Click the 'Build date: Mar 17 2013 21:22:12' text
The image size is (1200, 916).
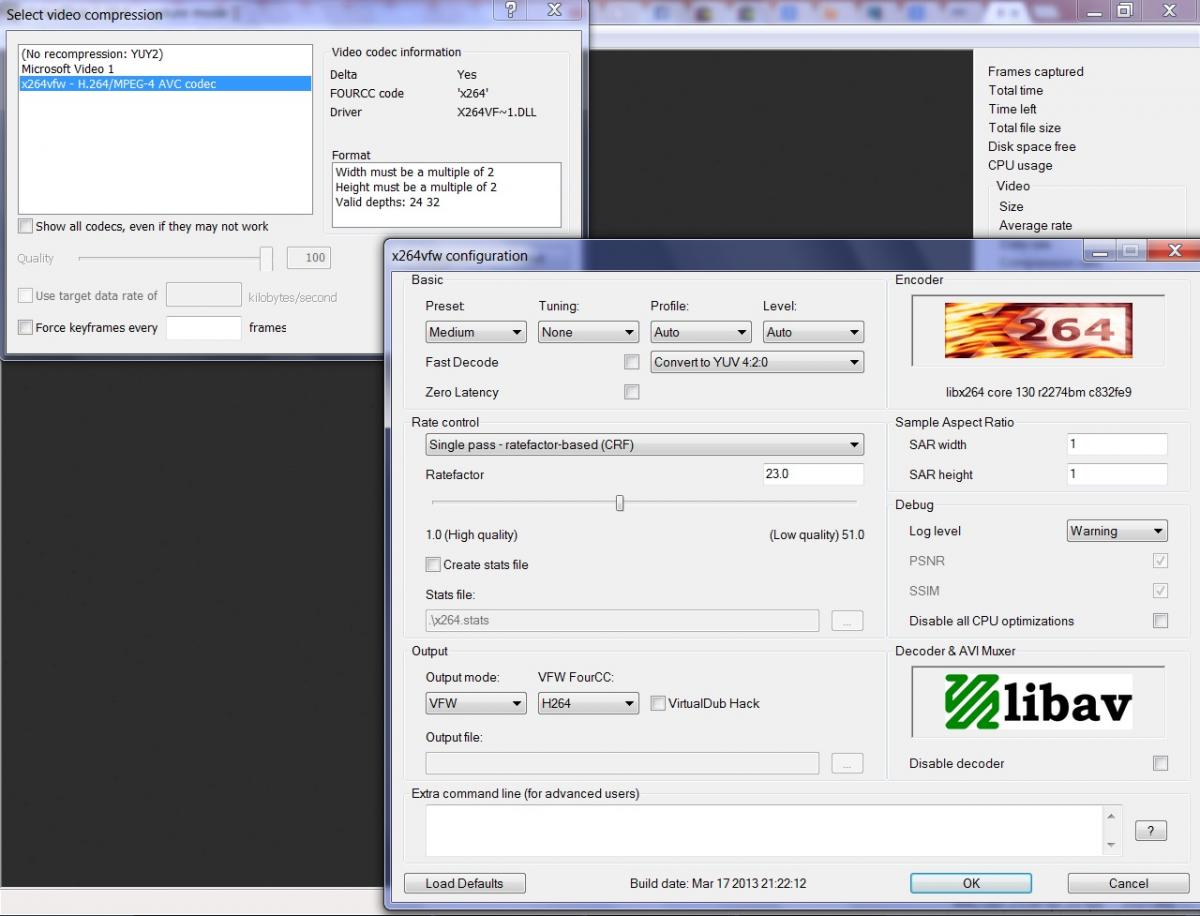pyautogui.click(x=718, y=884)
